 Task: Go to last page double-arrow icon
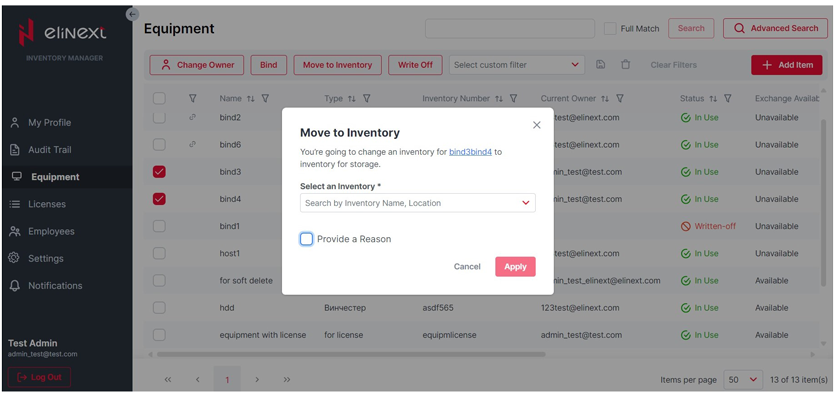tap(287, 380)
